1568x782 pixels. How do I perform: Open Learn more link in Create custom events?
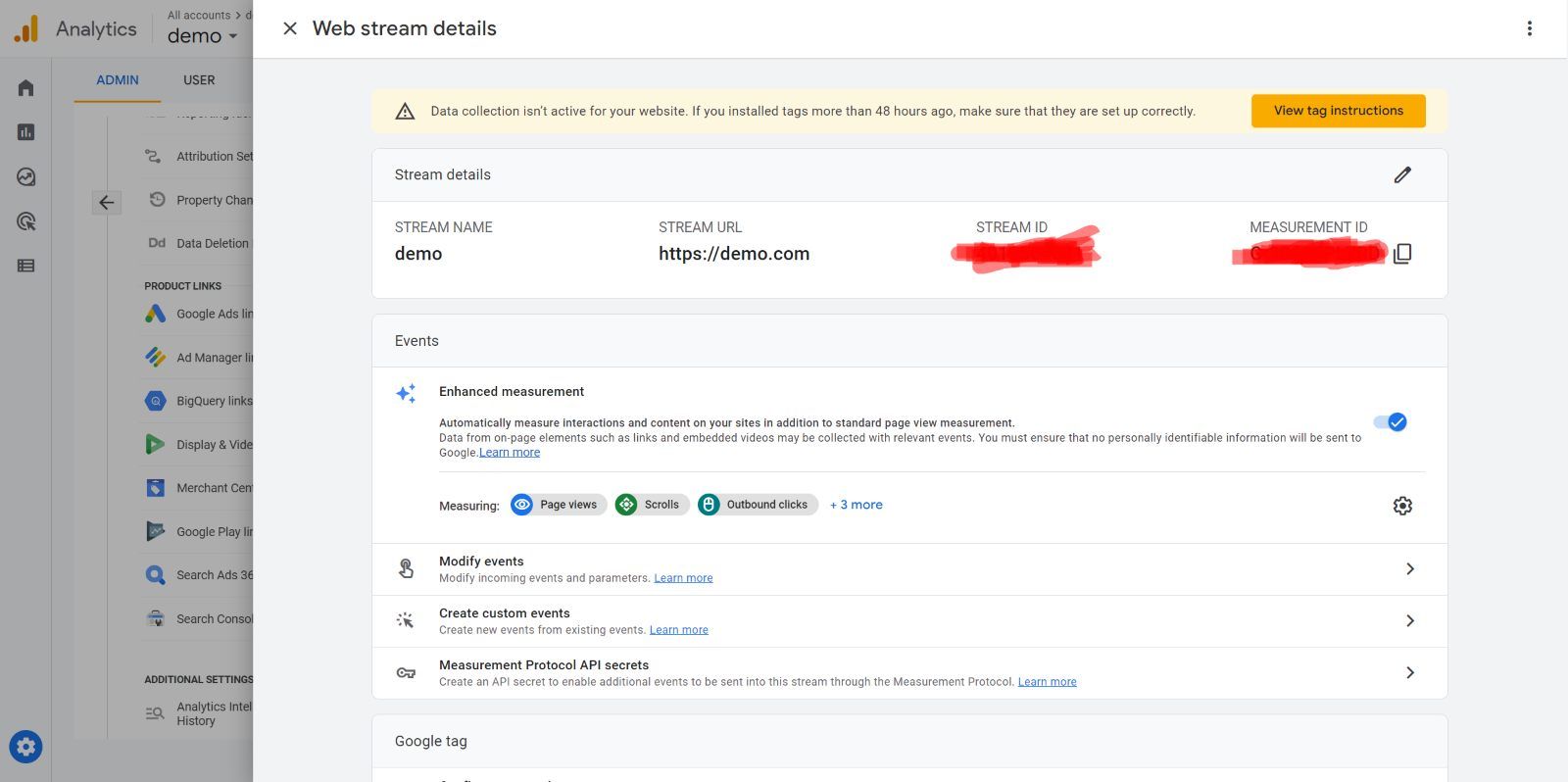pyautogui.click(x=678, y=630)
